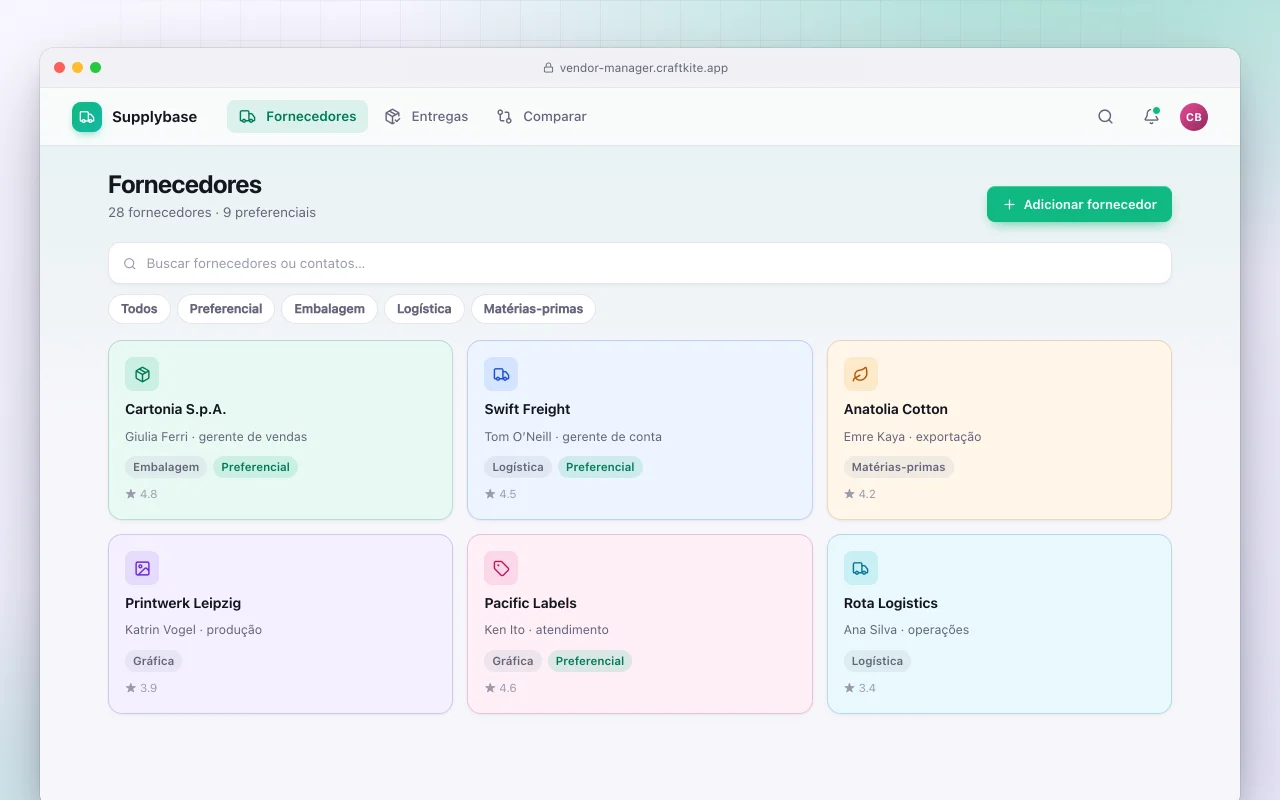Click the image icon on the Printwerk Leipzig card
Viewport: 1280px width, 800px height.
[142, 568]
